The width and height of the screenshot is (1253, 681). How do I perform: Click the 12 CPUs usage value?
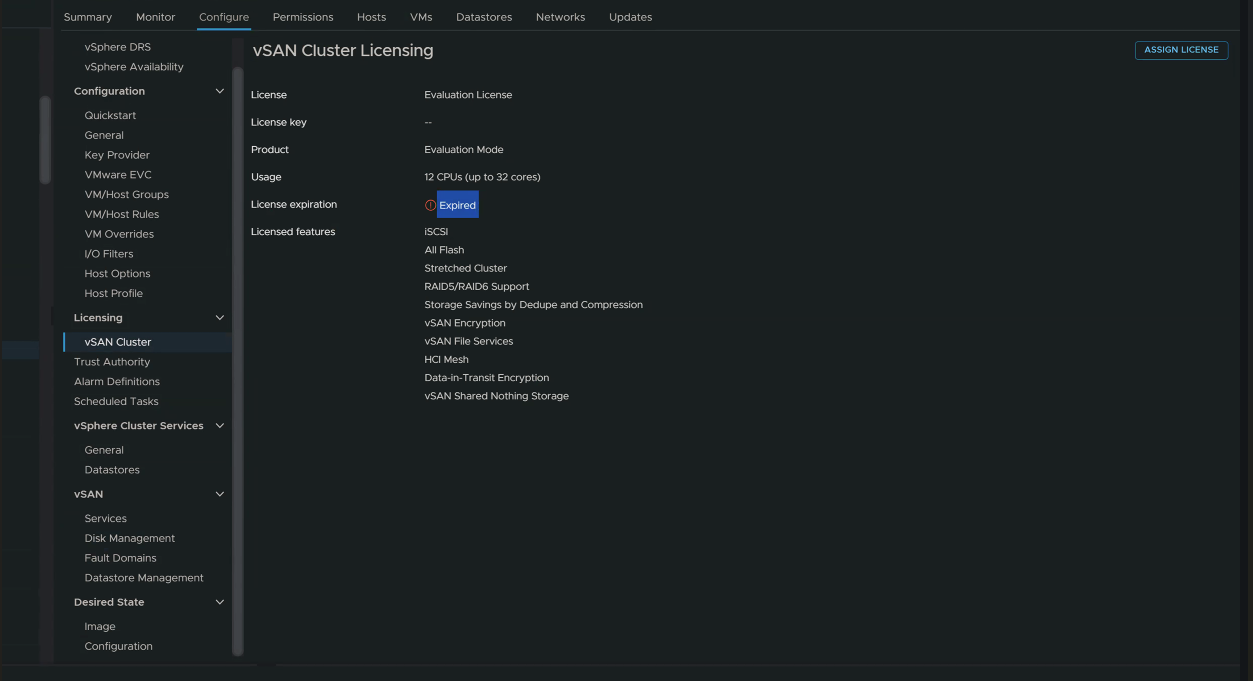[x=482, y=177]
